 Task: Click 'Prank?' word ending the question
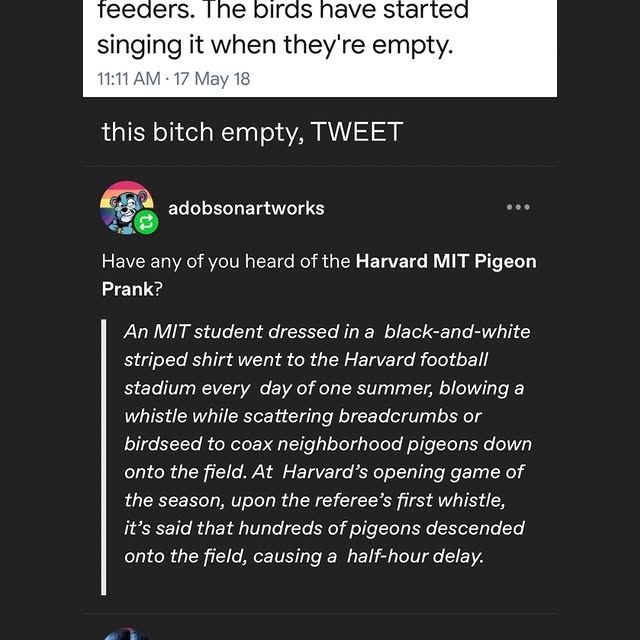[x=128, y=290]
